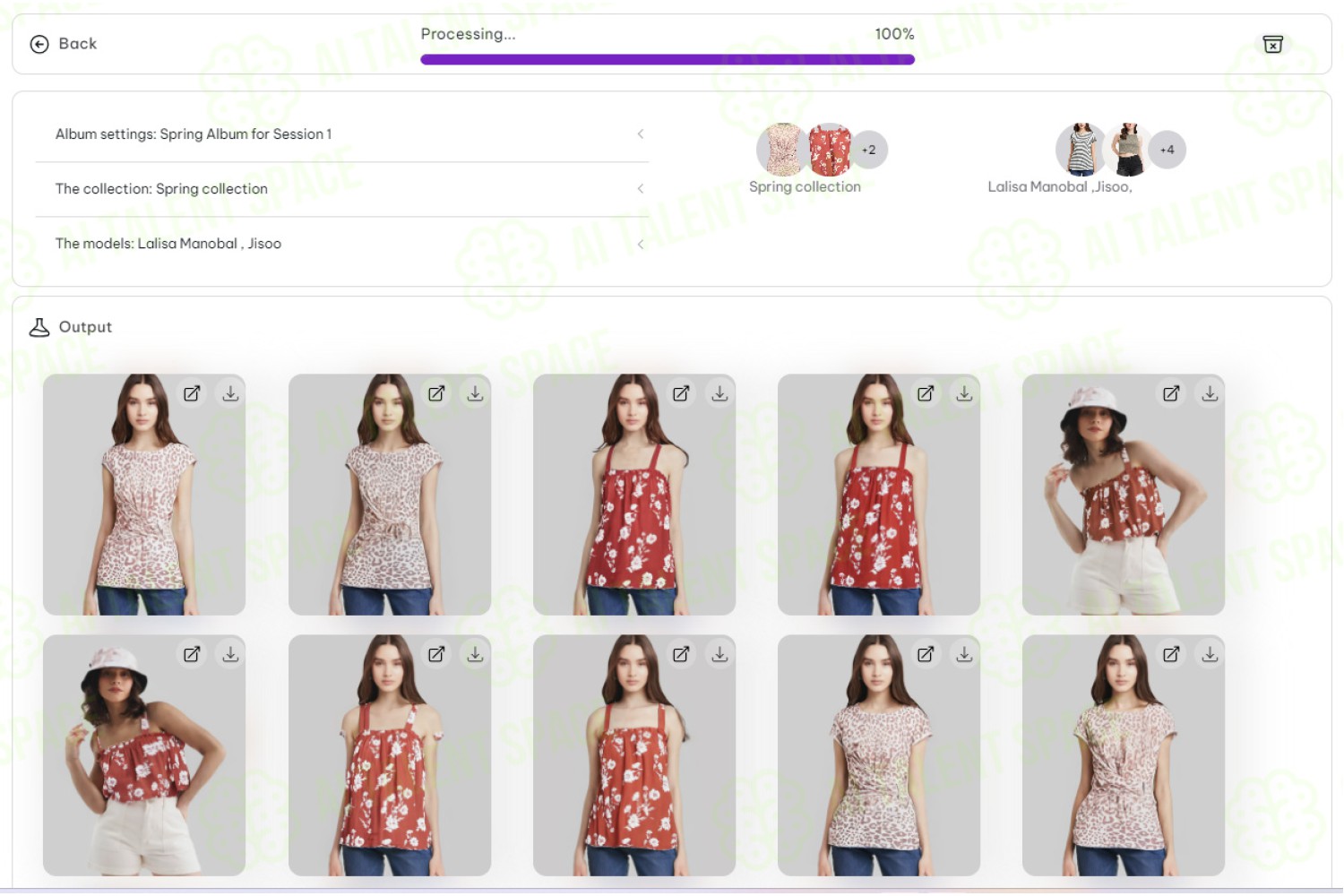1344x896 pixels.
Task: Download first top-row leopard top image
Action: click(230, 393)
